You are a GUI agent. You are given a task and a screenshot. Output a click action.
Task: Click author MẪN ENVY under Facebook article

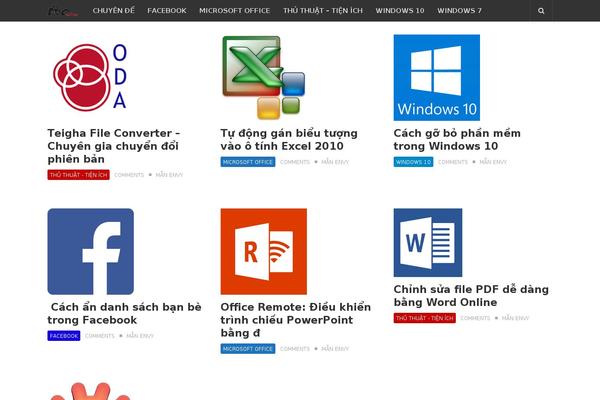click(x=140, y=336)
